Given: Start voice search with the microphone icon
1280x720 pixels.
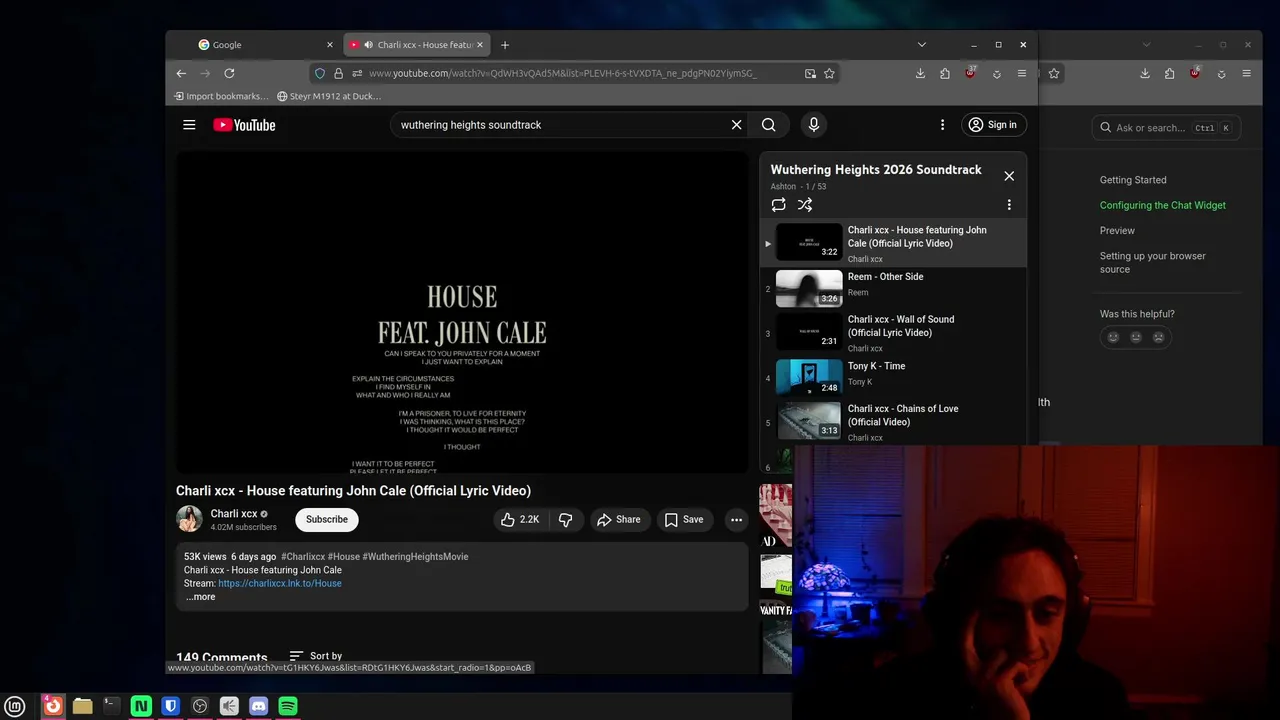Looking at the screenshot, I should [x=814, y=125].
